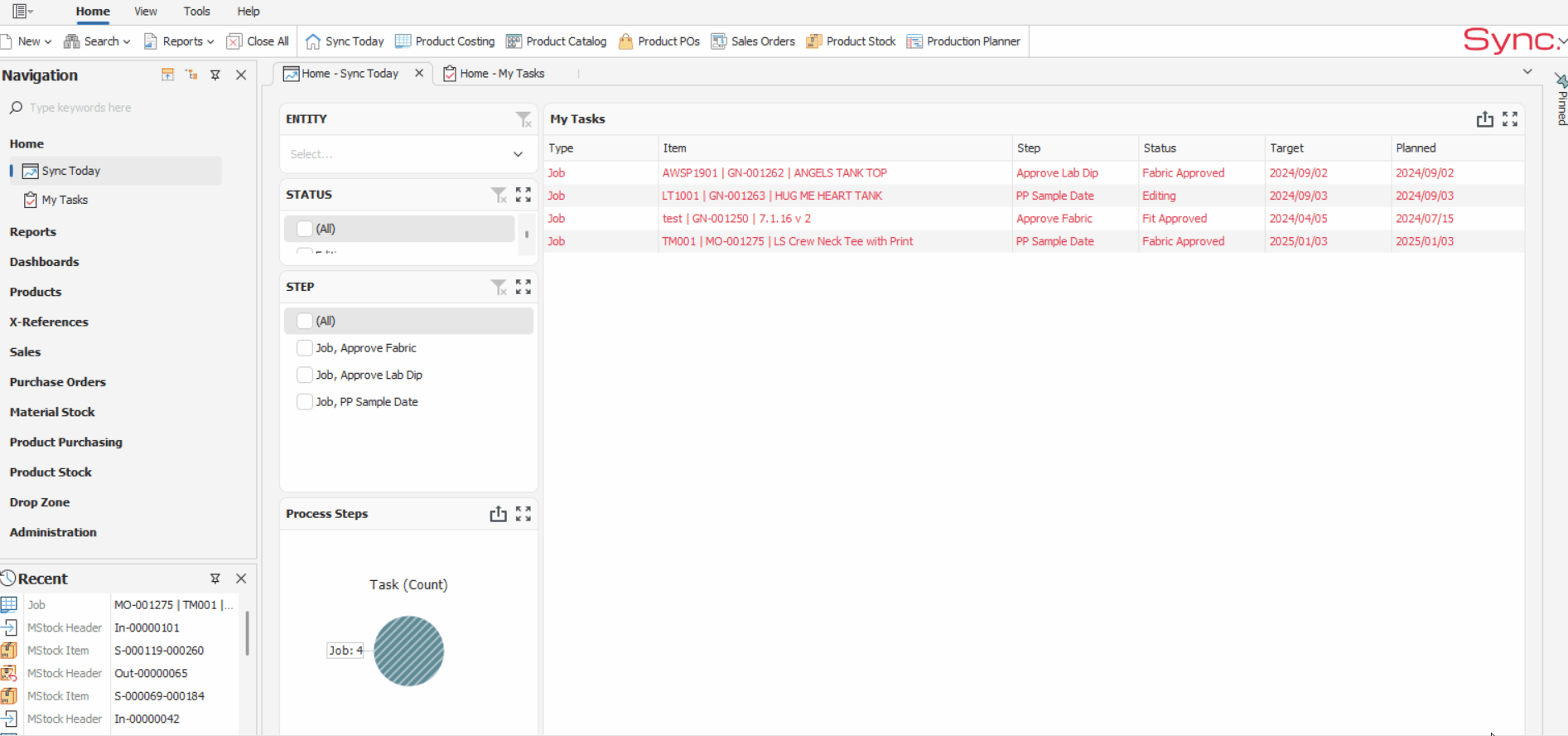Image resolution: width=1568 pixels, height=736 pixels.
Task: Tick the Job, PP Sample Date checkbox
Action: 305,402
